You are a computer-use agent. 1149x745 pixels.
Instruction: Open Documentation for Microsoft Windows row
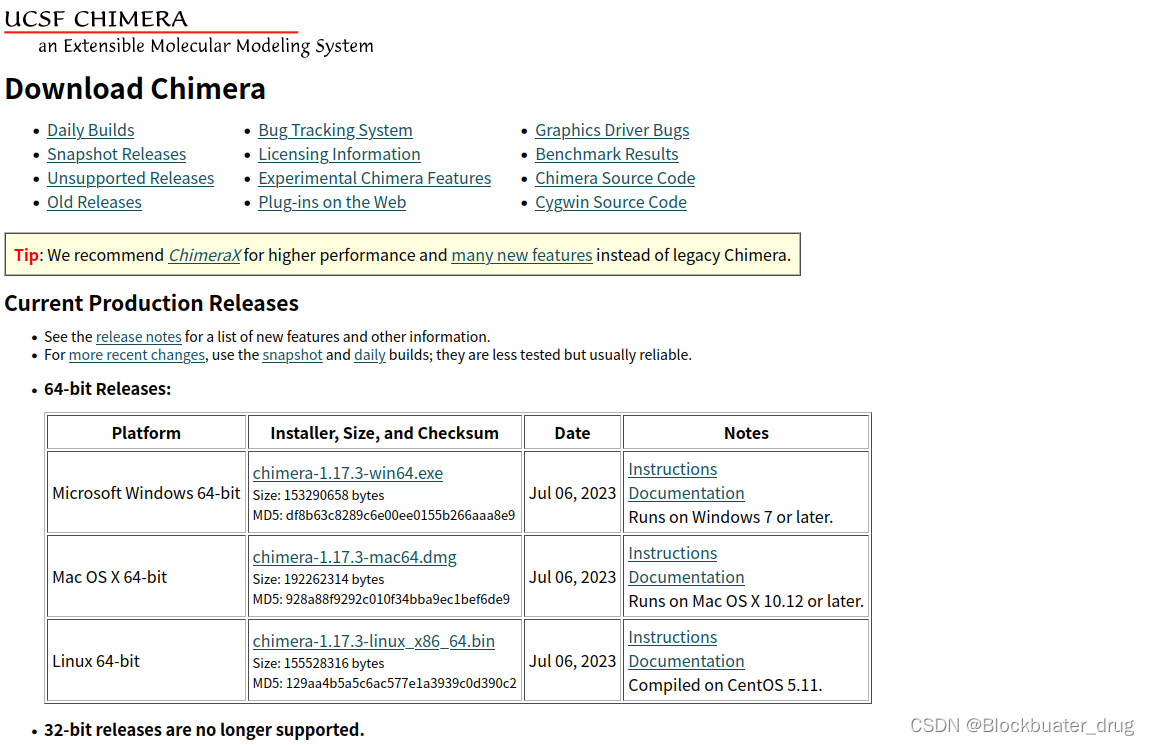click(687, 494)
